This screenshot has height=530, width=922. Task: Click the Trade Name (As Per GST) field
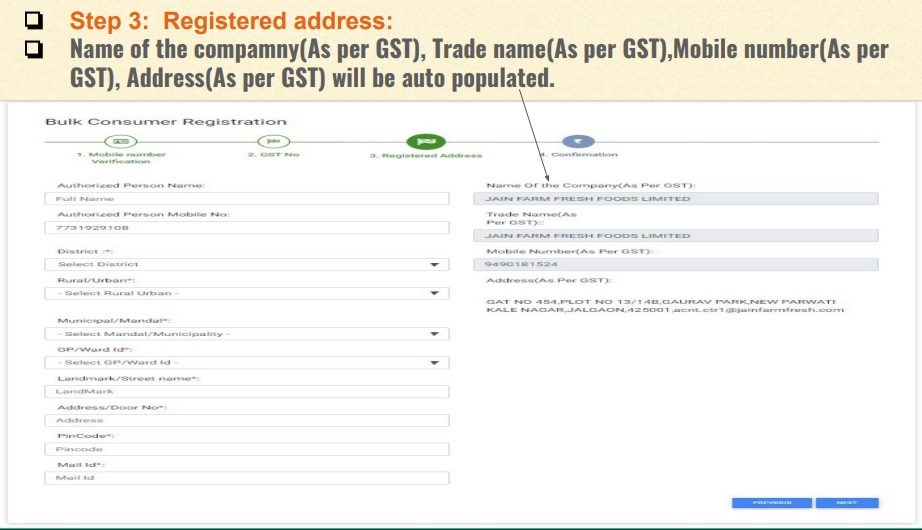point(676,235)
